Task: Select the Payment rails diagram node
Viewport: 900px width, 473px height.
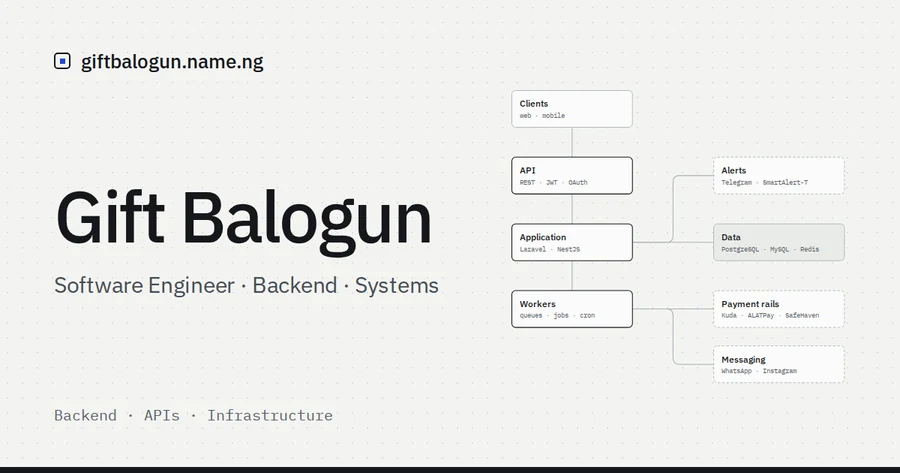Action: coord(778,309)
